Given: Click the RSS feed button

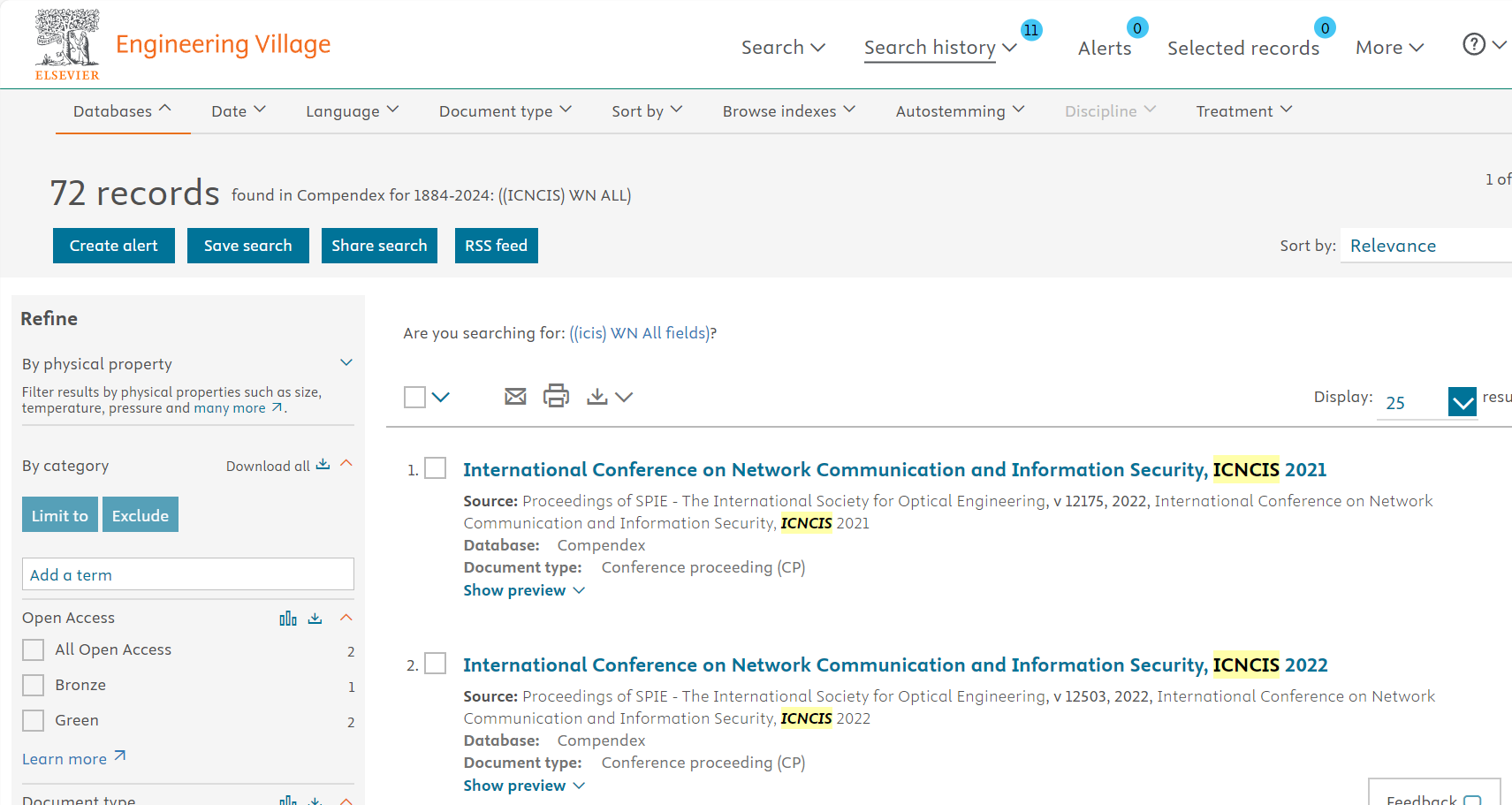Looking at the screenshot, I should [x=497, y=246].
